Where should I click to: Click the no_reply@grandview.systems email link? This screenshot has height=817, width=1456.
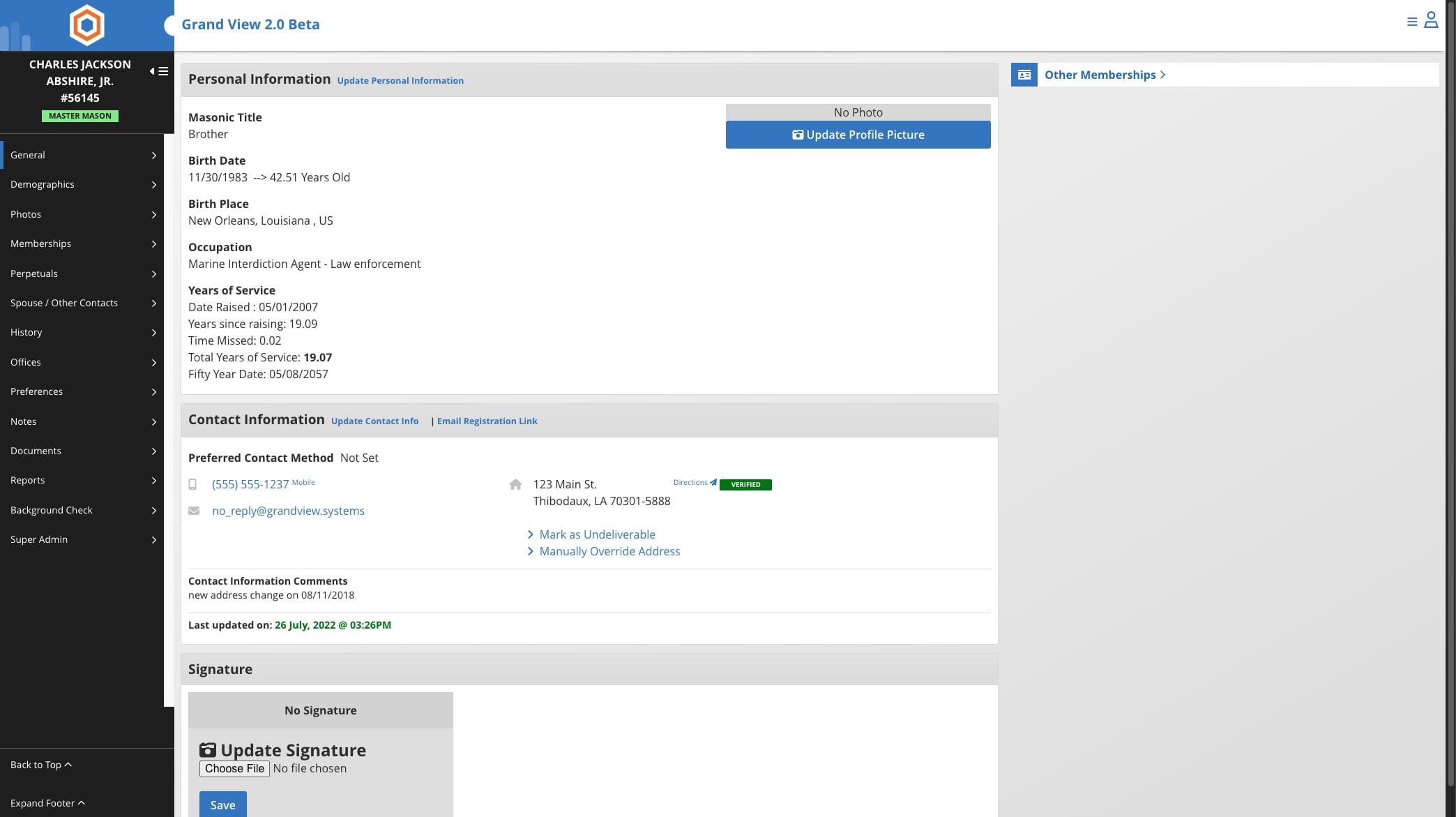point(288,511)
